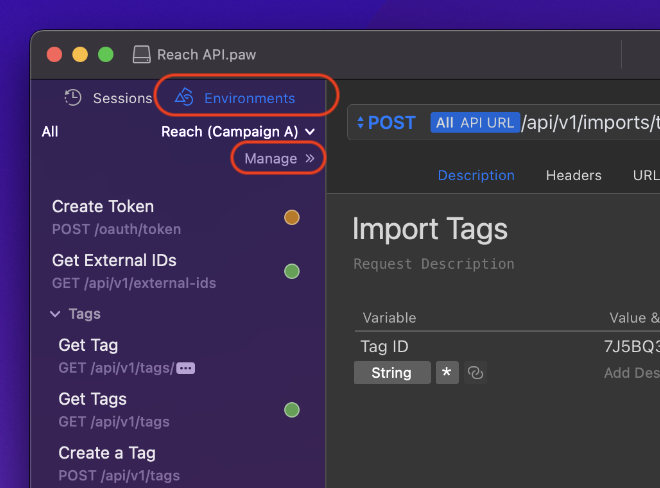
Task: Click the link icon beside String
Action: pos(476,373)
